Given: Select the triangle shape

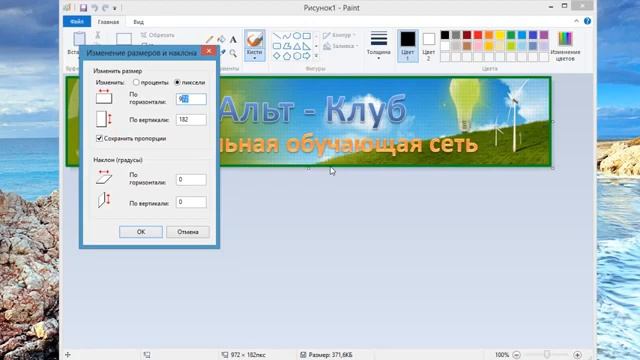Looking at the screenshot, I should 297,46.
